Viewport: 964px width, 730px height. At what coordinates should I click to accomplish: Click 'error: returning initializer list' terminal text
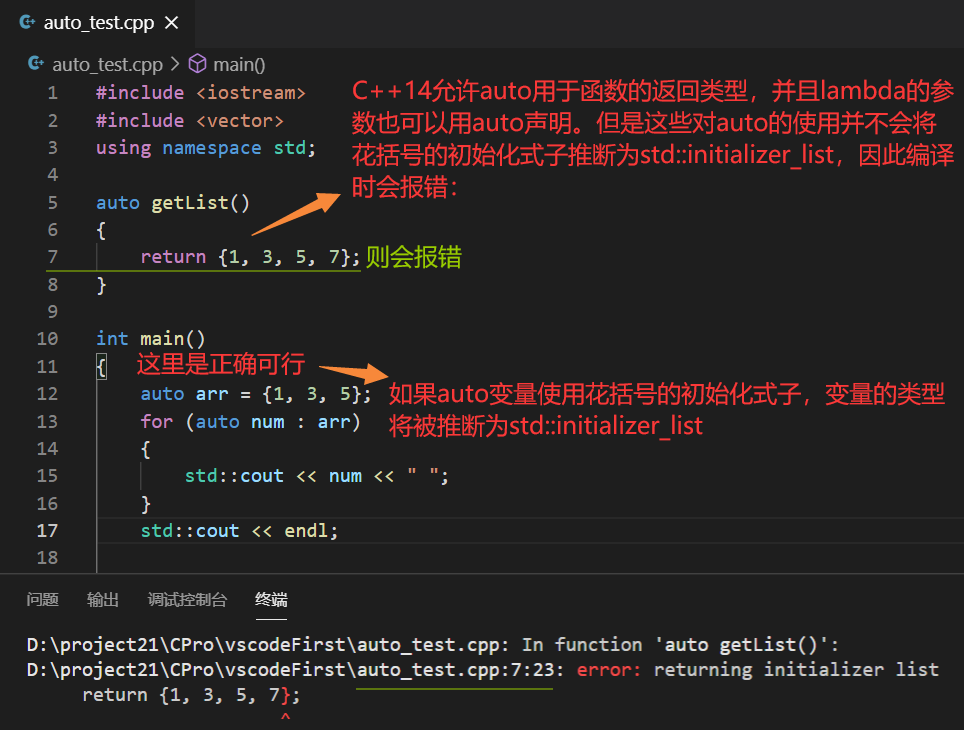tap(758, 670)
